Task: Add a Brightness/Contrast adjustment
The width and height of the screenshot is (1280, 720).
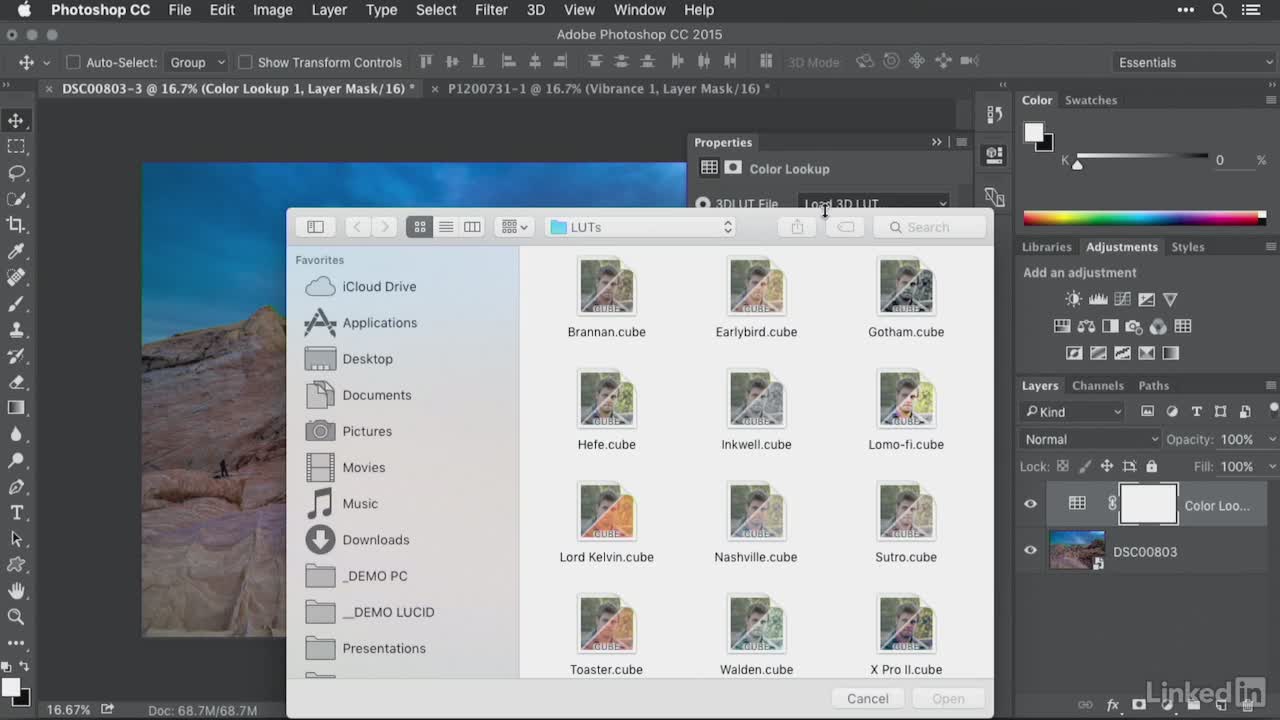Action: coord(1074,299)
